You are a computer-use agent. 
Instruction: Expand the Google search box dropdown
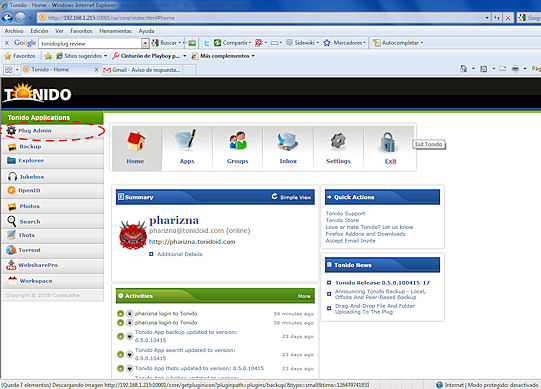[145, 43]
